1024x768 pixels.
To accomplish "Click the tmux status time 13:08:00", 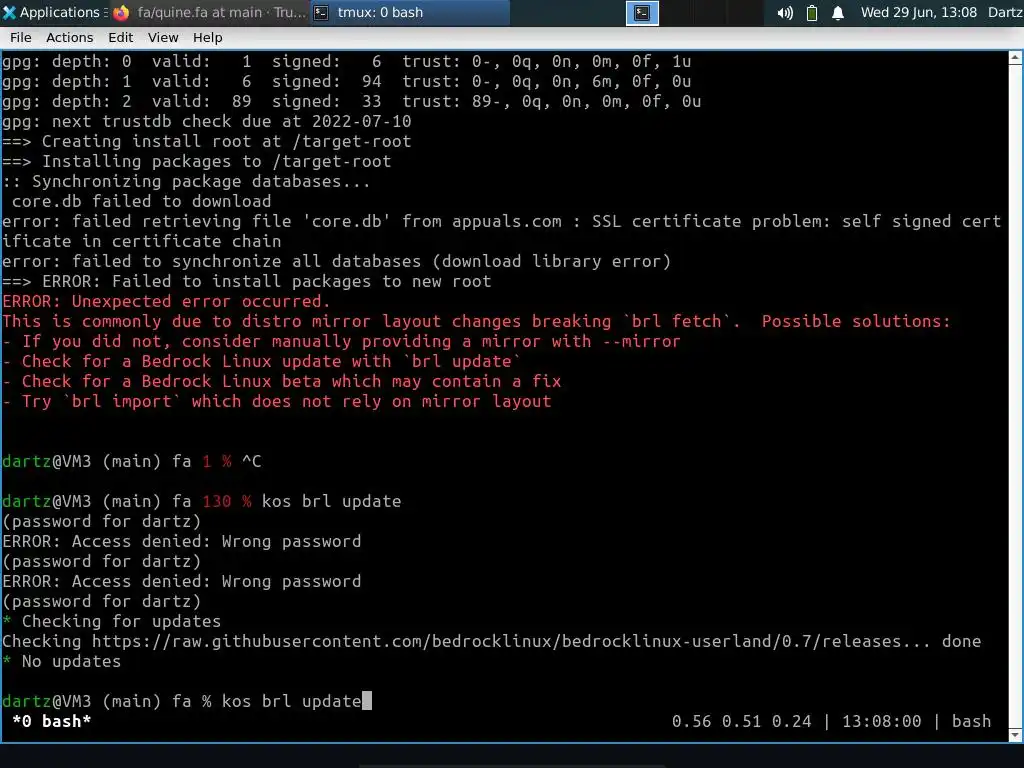I will coord(881,721).
